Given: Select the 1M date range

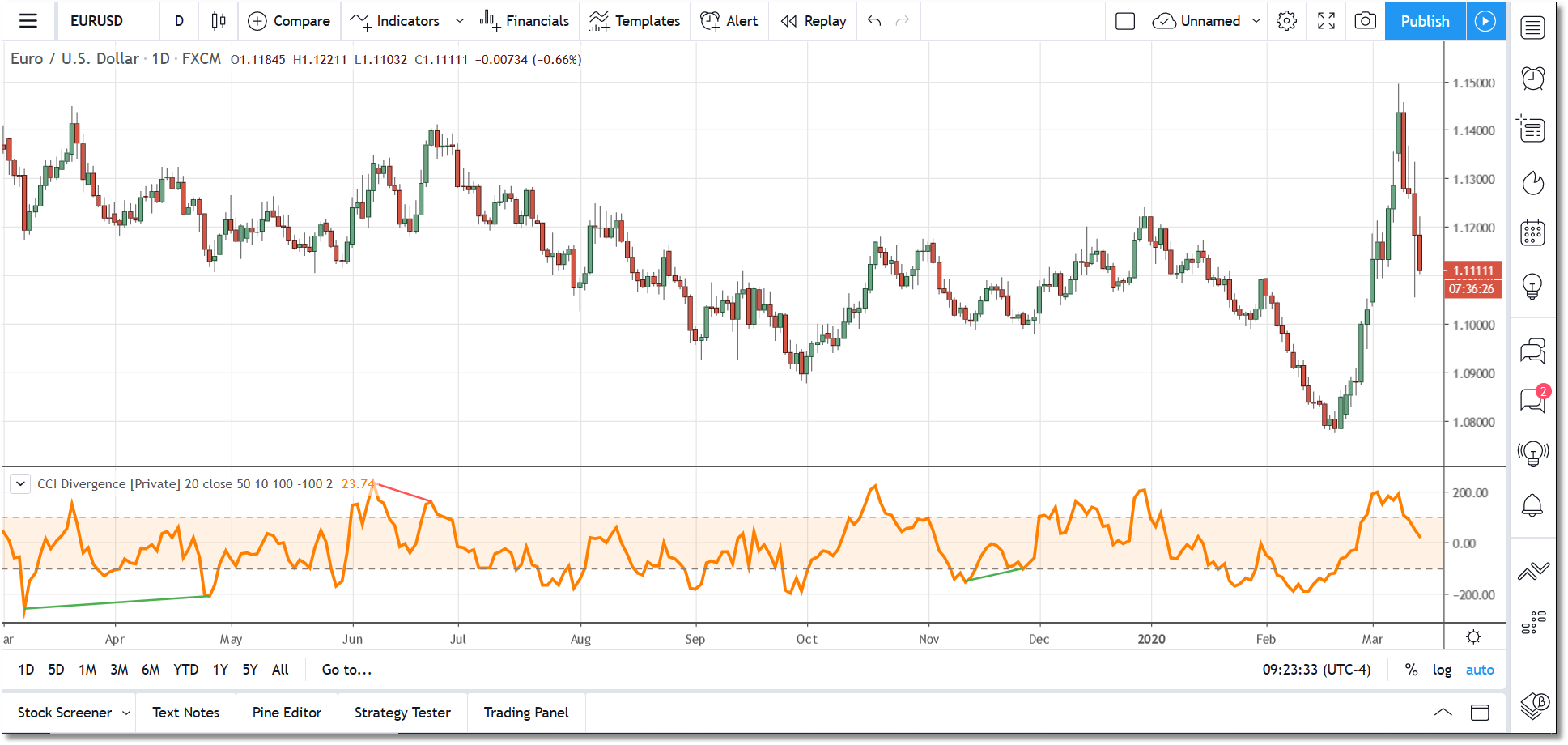Looking at the screenshot, I should (x=87, y=670).
